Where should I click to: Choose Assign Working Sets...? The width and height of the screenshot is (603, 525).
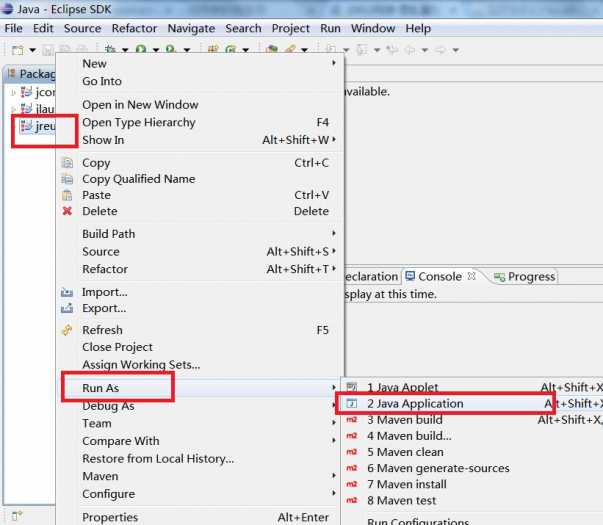200,365
